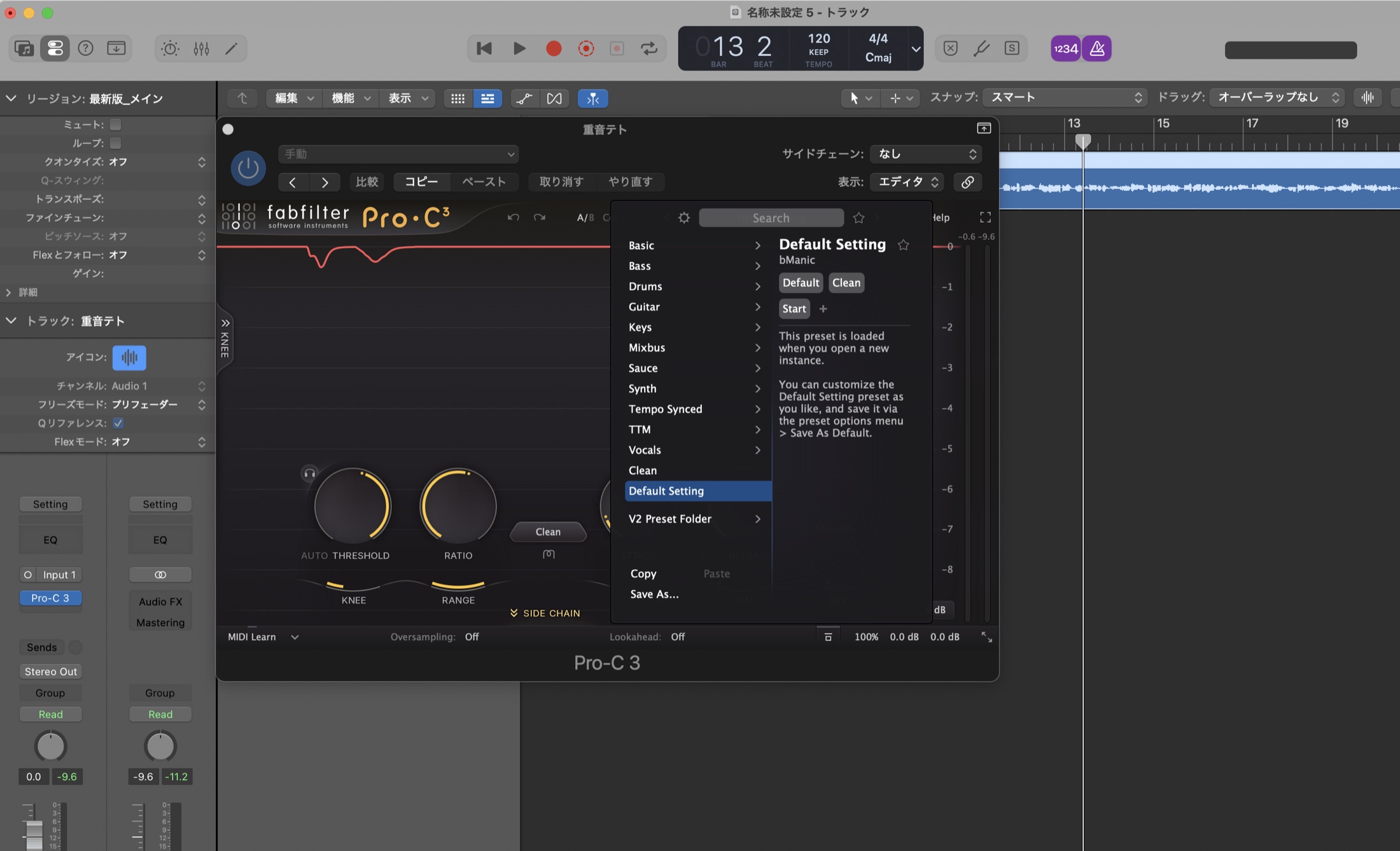1400x851 pixels.
Task: Open the スナップ スマート dropdown
Action: tap(1065, 97)
